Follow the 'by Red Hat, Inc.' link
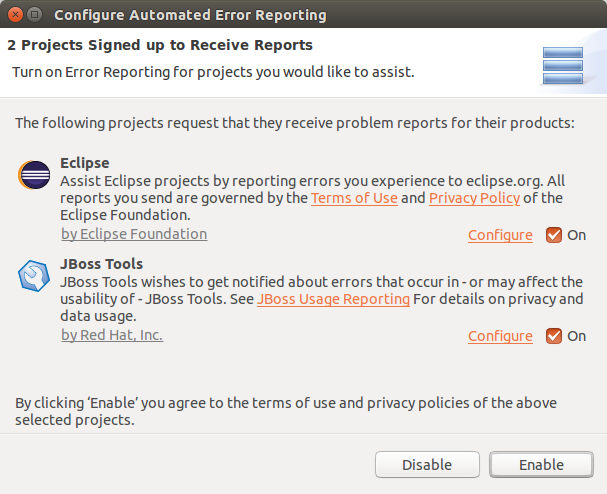The width and height of the screenshot is (607, 494). pyautogui.click(x=112, y=335)
